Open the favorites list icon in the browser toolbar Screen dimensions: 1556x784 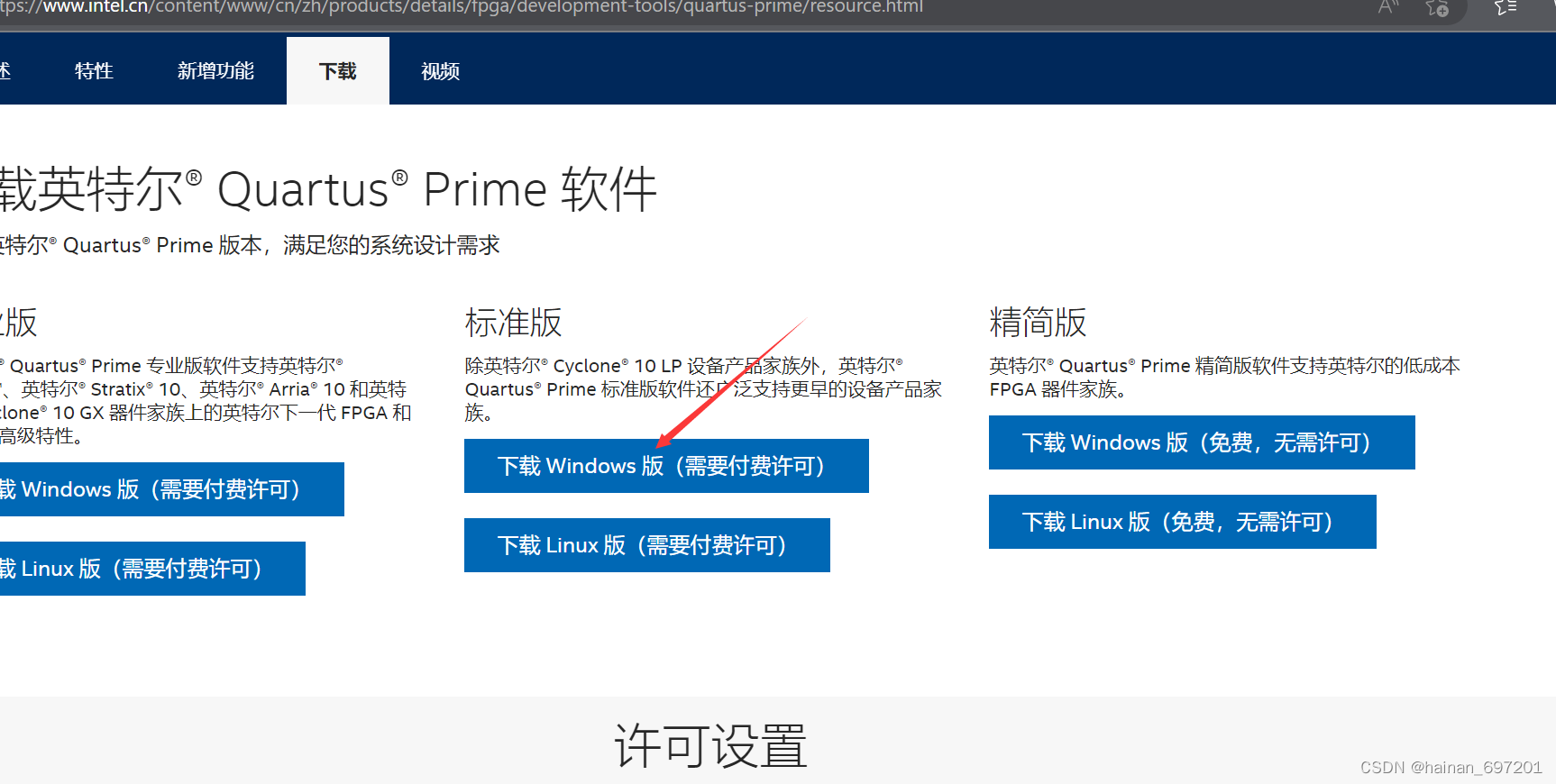click(1506, 8)
